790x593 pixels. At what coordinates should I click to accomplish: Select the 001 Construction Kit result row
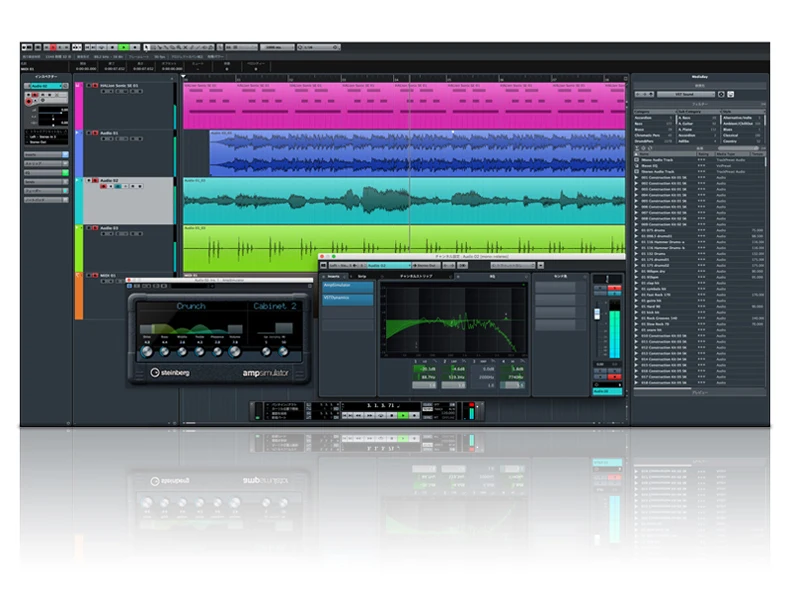(x=699, y=177)
